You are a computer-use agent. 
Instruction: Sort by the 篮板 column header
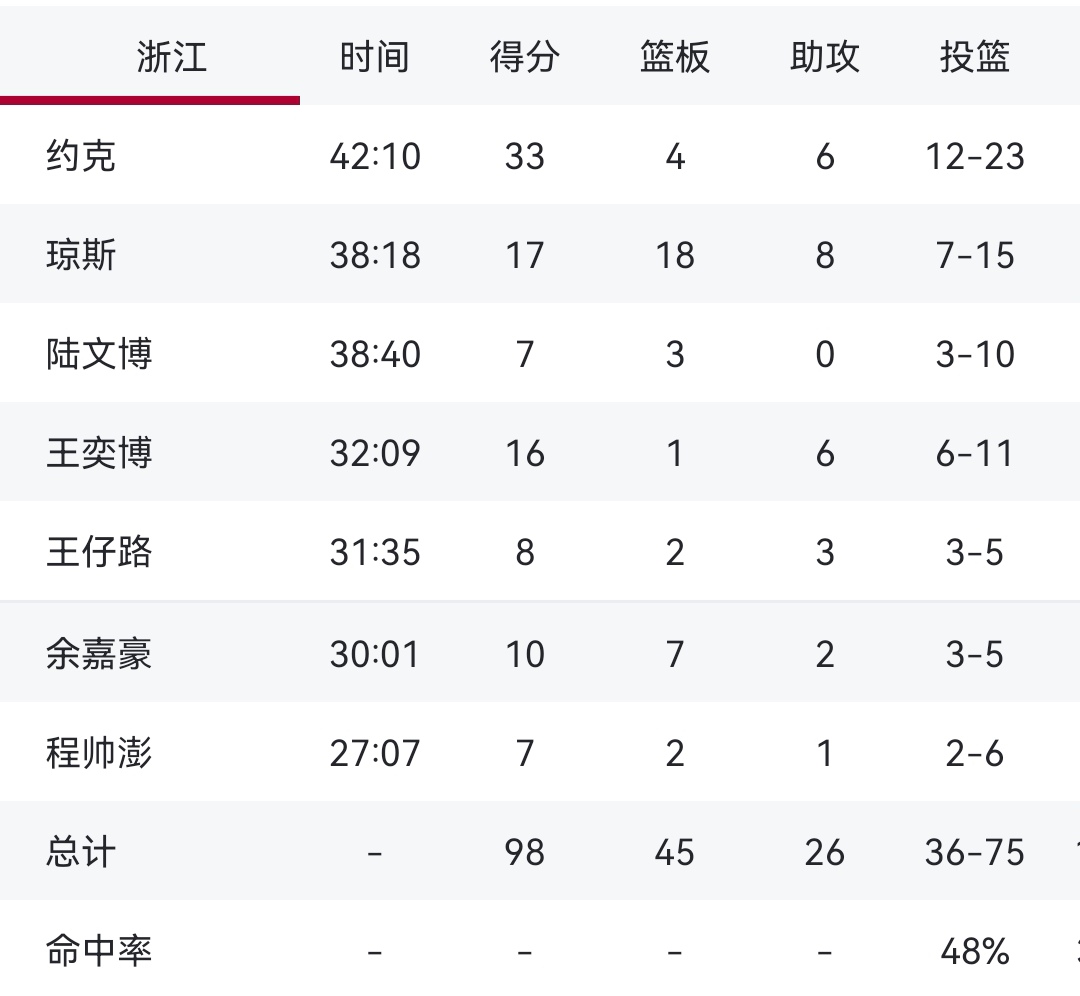[672, 57]
